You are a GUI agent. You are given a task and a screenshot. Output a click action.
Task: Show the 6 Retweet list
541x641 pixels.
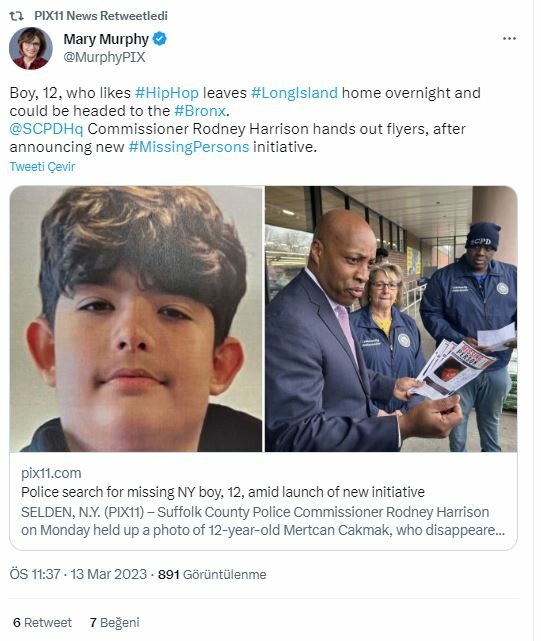click(42, 623)
